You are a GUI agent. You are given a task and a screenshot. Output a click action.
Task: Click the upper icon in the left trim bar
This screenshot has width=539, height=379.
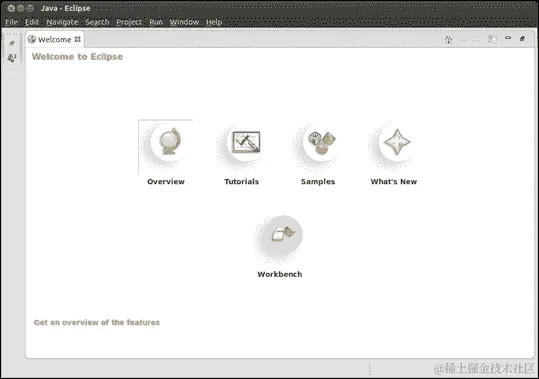tap(12, 43)
